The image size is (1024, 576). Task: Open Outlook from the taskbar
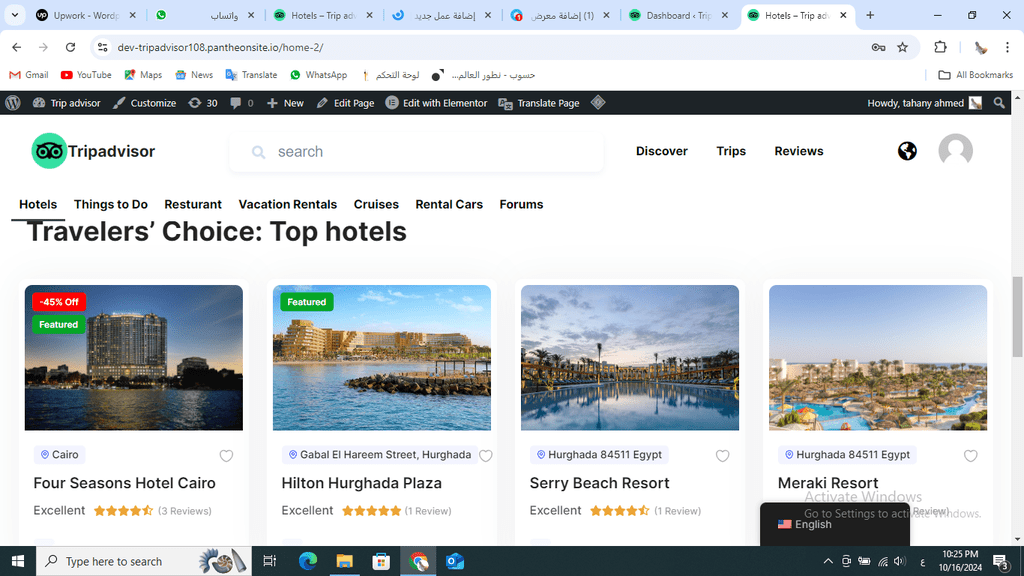455,561
